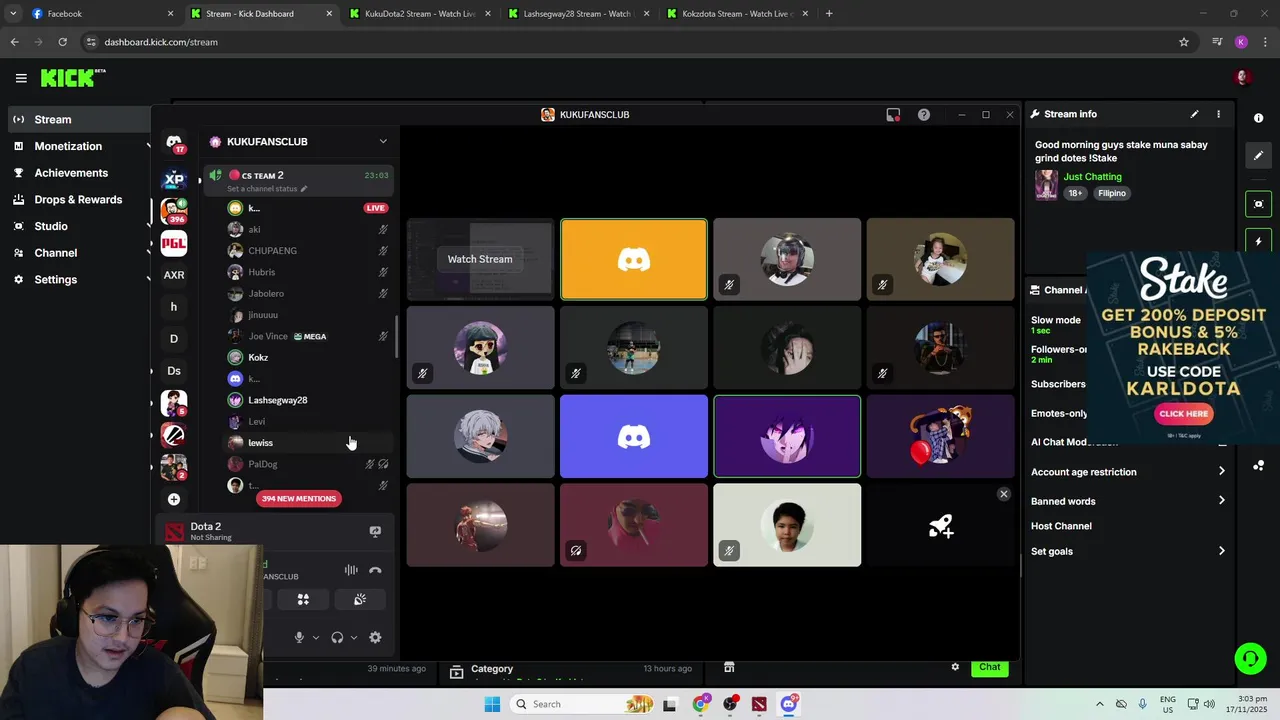
Task: Open Discord help icon
Action: point(924,115)
